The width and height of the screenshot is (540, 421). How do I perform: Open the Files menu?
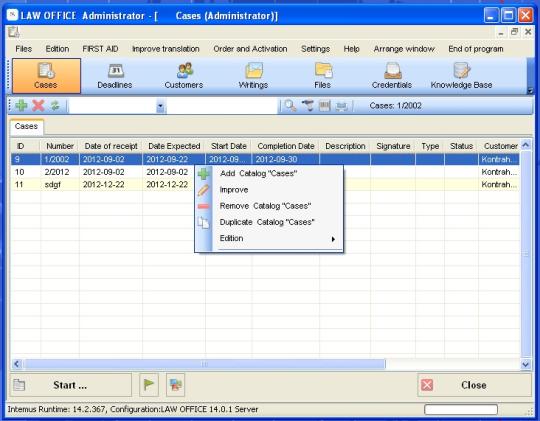coord(23,49)
